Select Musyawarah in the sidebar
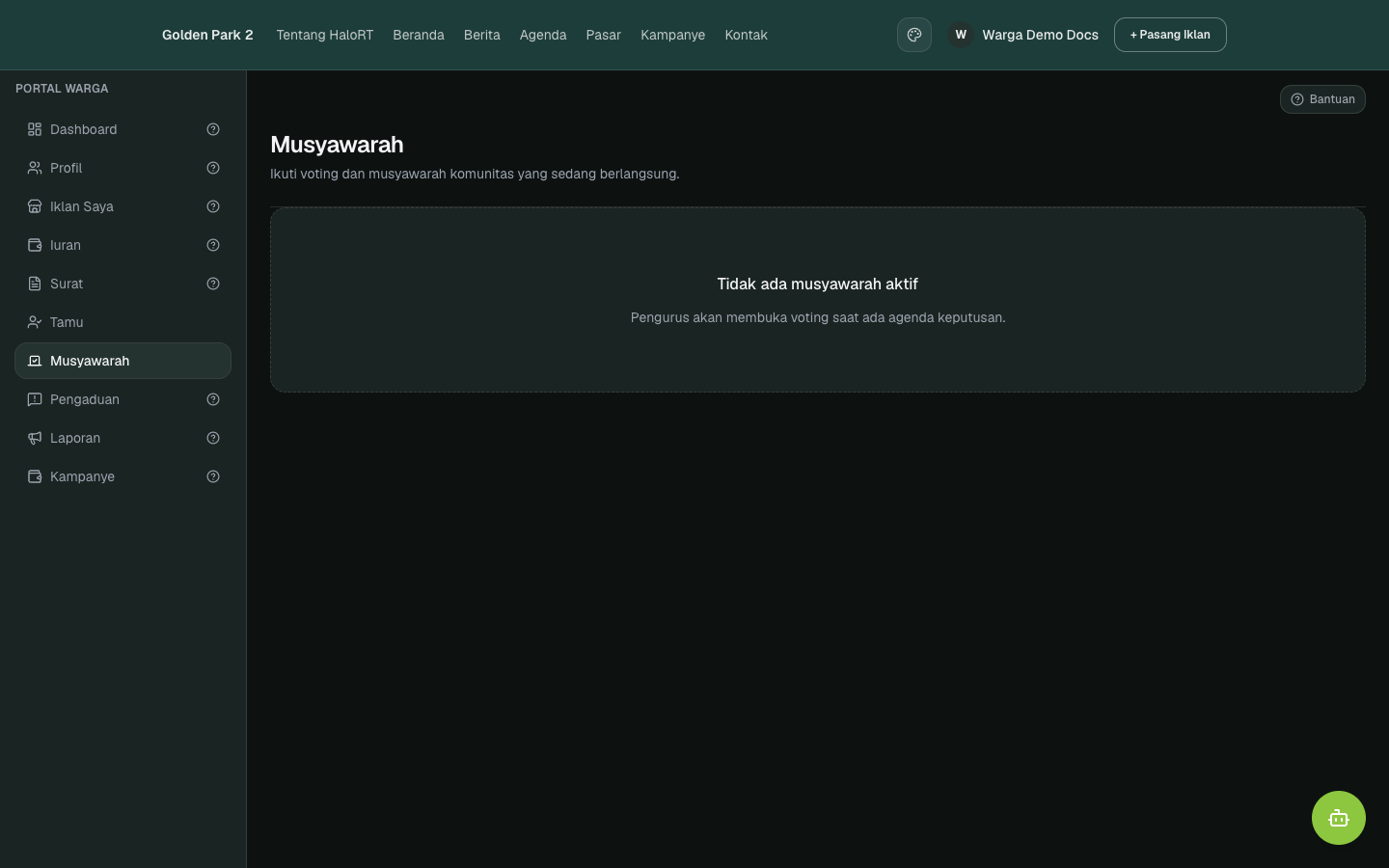This screenshot has height=868, width=1389. [123, 361]
